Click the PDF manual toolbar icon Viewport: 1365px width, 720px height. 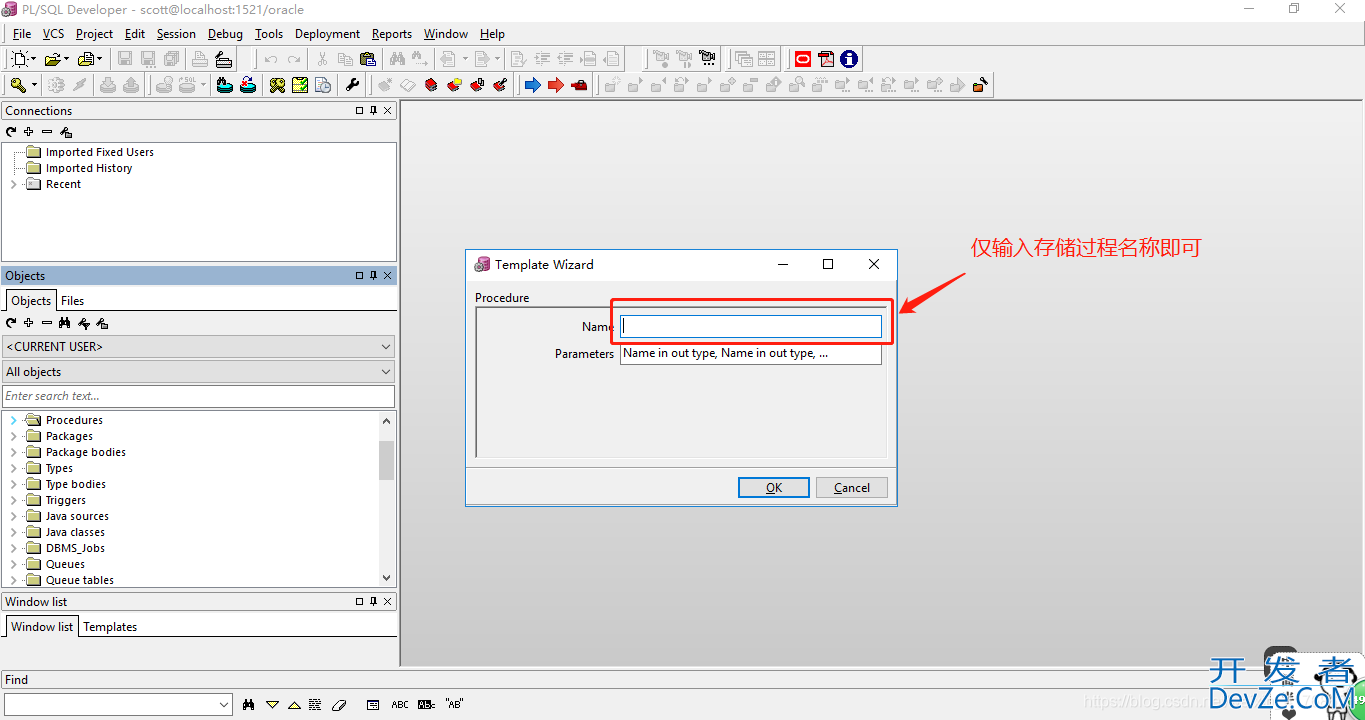[826, 59]
